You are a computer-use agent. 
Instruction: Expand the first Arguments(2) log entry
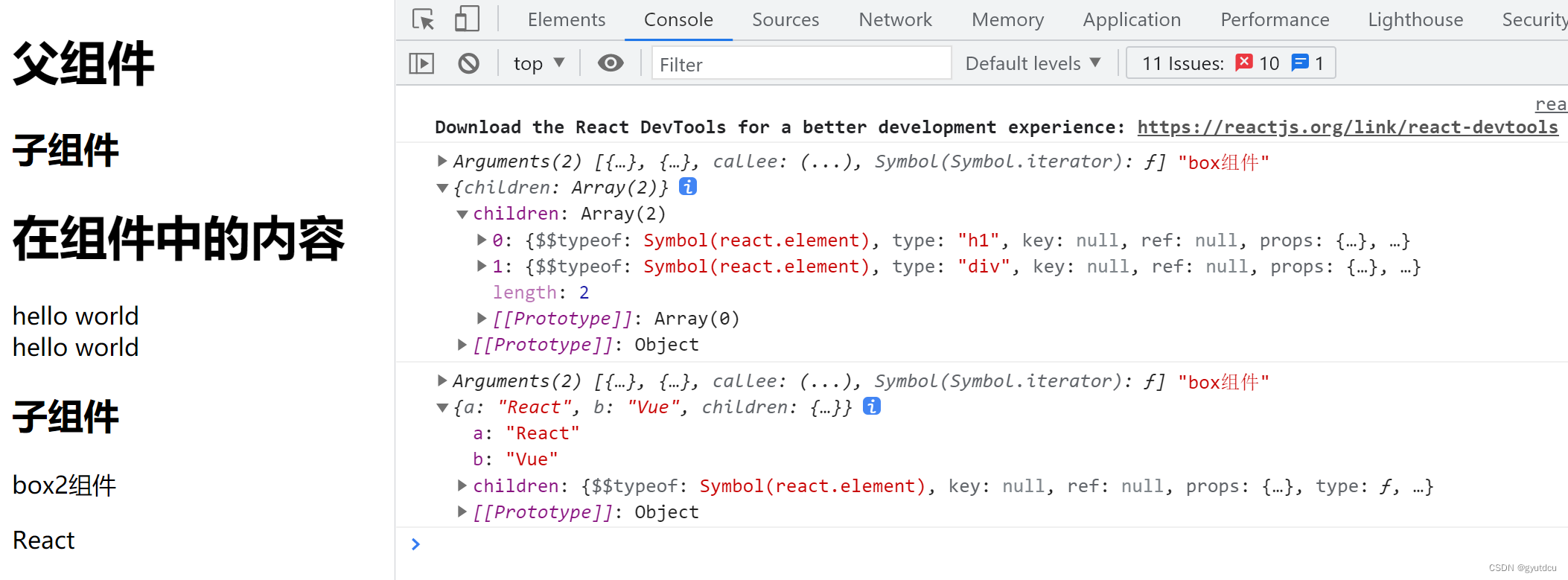[x=442, y=161]
